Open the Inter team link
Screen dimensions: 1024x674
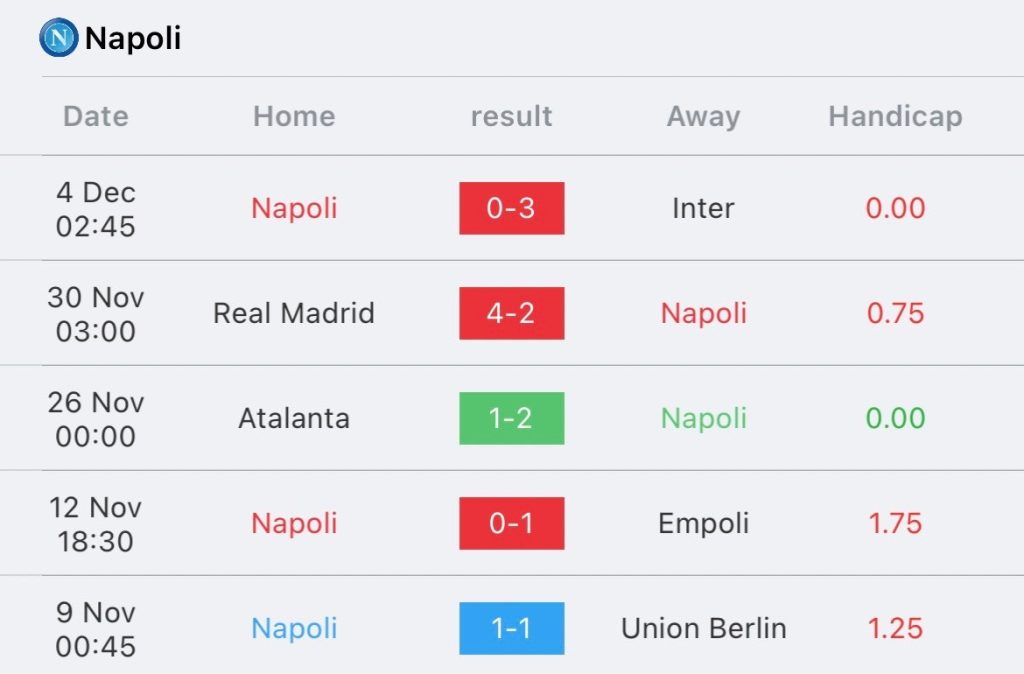[703, 208]
